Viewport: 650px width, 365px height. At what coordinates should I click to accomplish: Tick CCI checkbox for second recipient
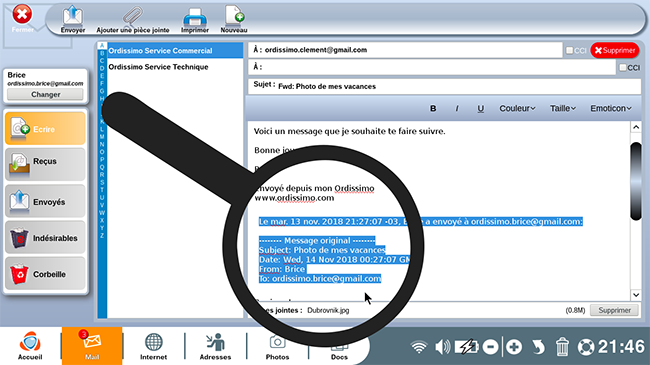tap(623, 68)
